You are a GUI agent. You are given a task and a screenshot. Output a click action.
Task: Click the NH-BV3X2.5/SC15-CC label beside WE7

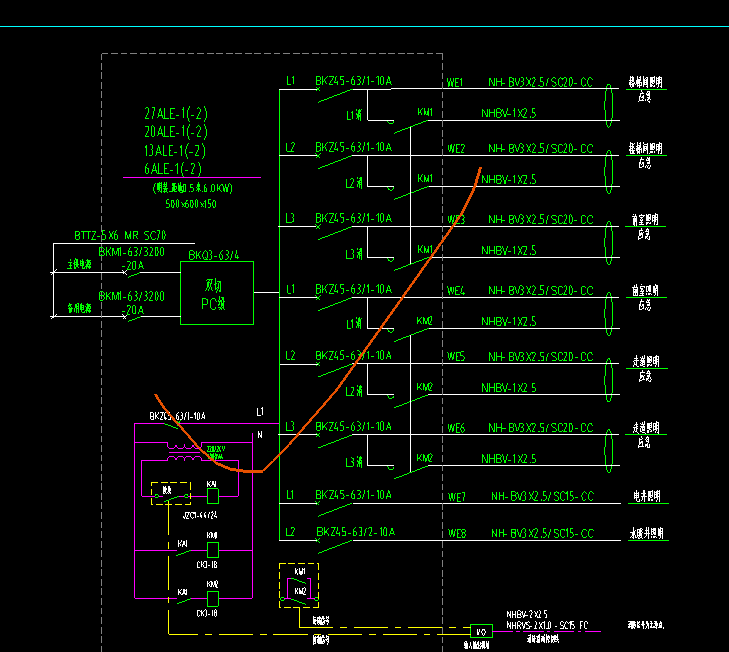tap(542, 496)
